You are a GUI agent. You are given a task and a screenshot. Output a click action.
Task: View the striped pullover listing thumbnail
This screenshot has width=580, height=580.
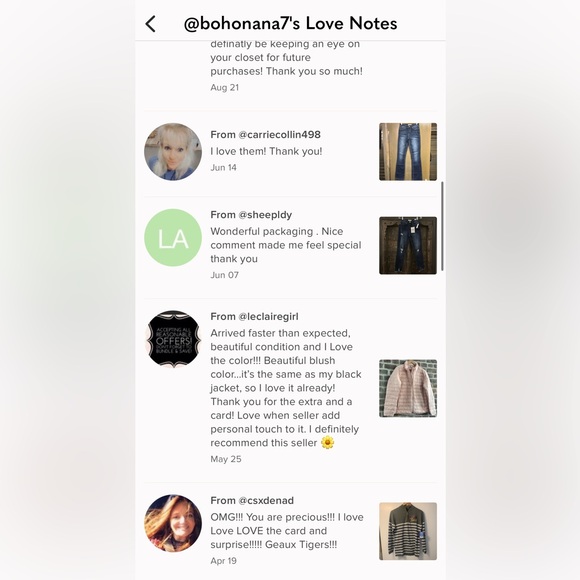tap(408, 531)
